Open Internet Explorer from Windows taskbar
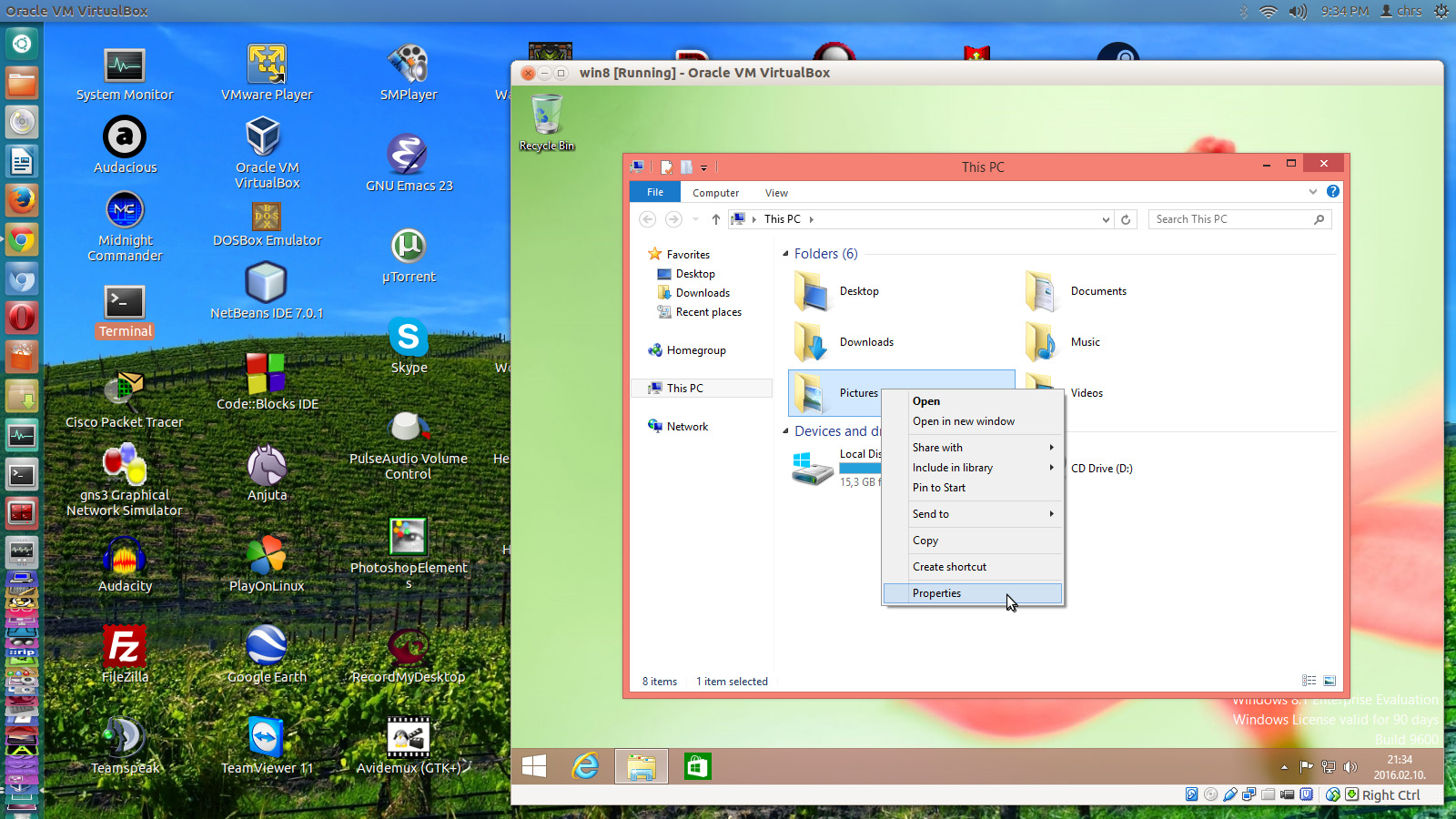 coord(585,766)
